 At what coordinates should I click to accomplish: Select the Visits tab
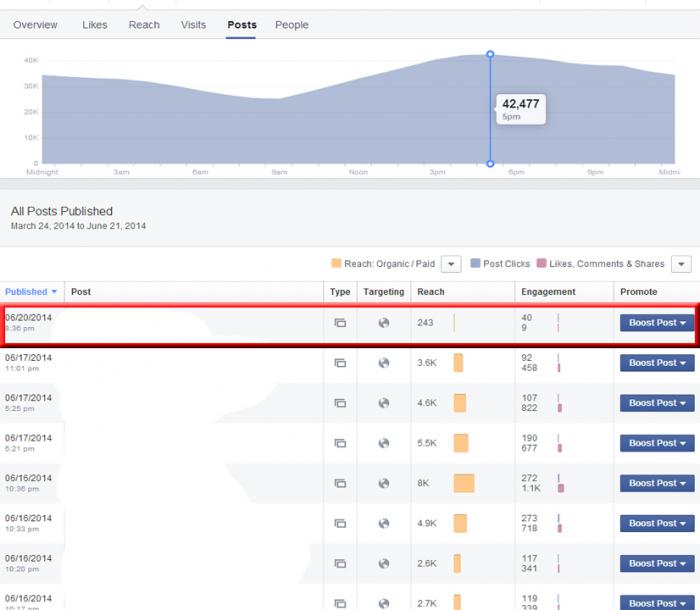(193, 25)
